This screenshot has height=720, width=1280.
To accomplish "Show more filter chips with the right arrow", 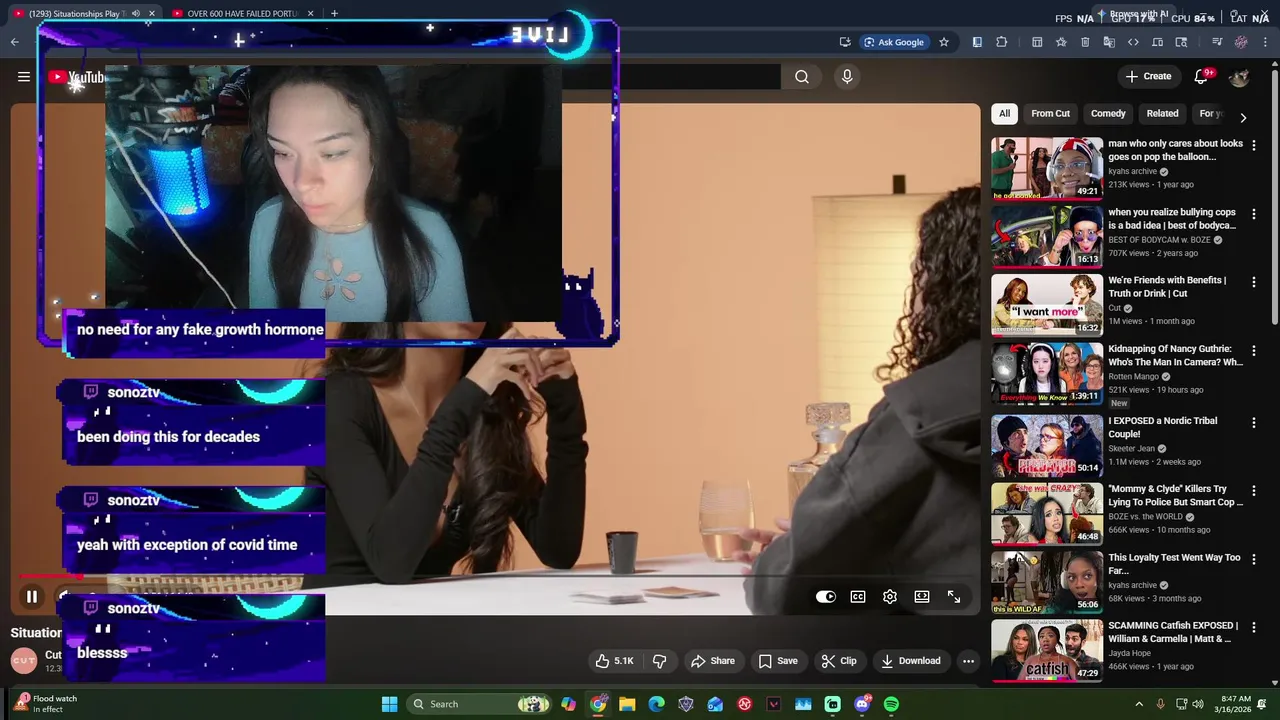I will 1243,117.
